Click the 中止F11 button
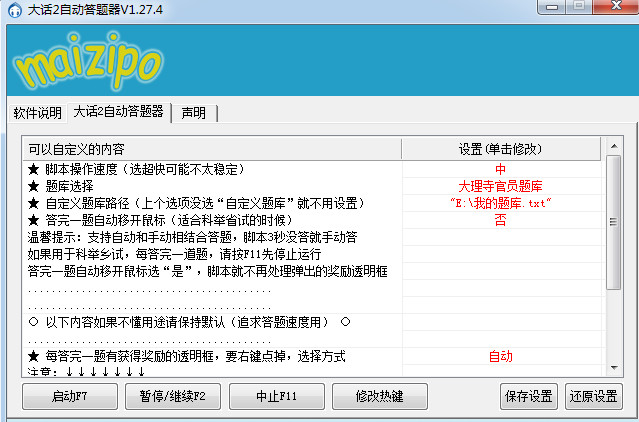The image size is (639, 422). tap(277, 396)
